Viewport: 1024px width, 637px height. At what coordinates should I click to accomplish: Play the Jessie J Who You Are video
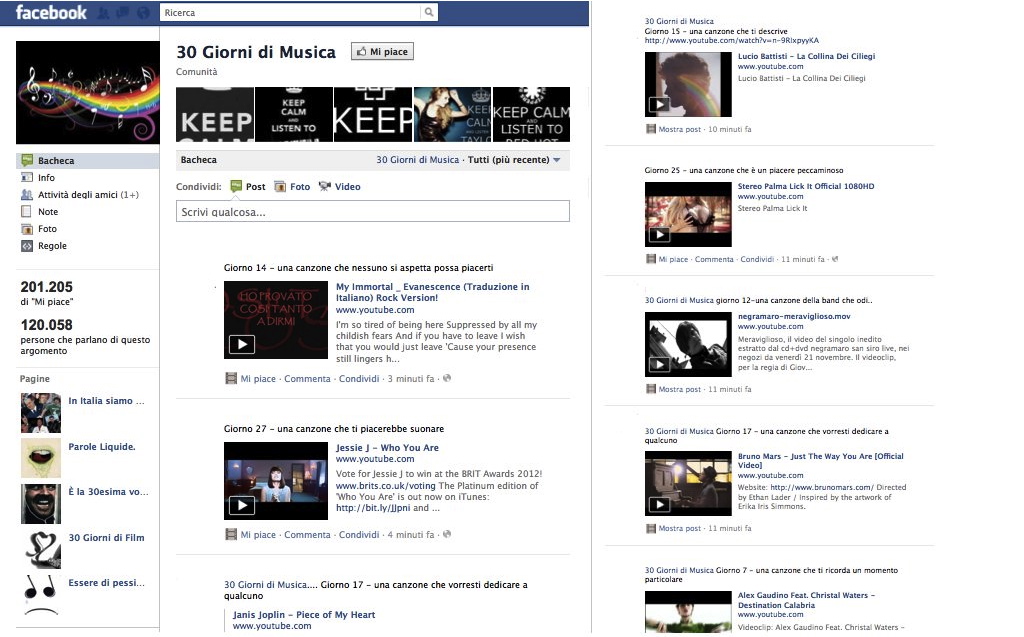click(276, 481)
